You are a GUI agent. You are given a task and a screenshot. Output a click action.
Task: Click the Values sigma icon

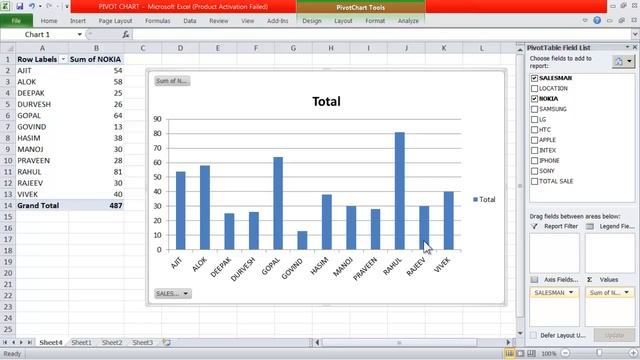pos(589,280)
